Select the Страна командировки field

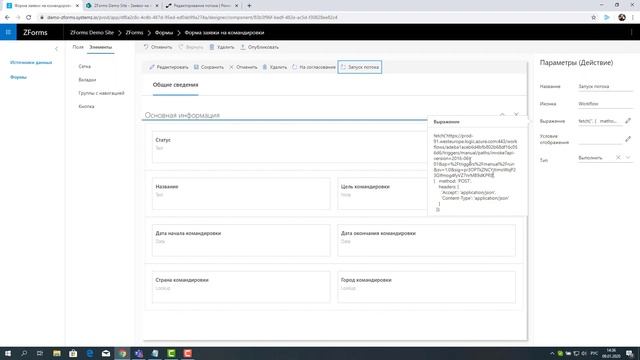[x=241, y=287]
